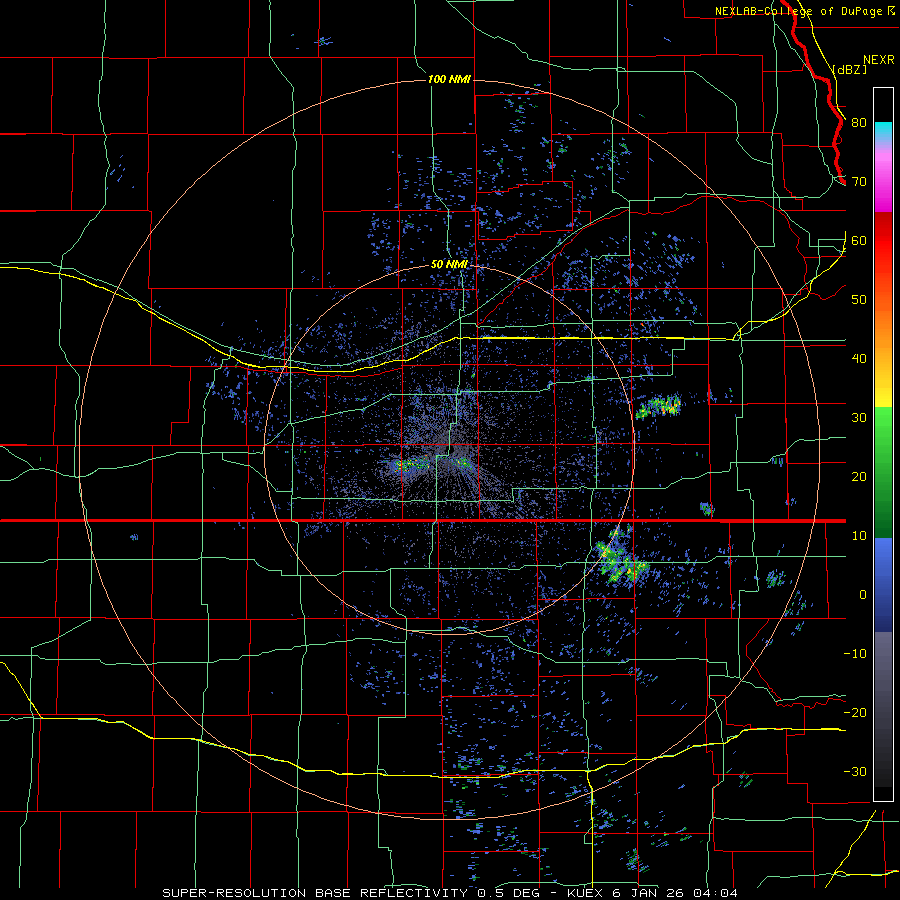
Task: Click the 10 value on the dBZ scale
Action: (859, 536)
